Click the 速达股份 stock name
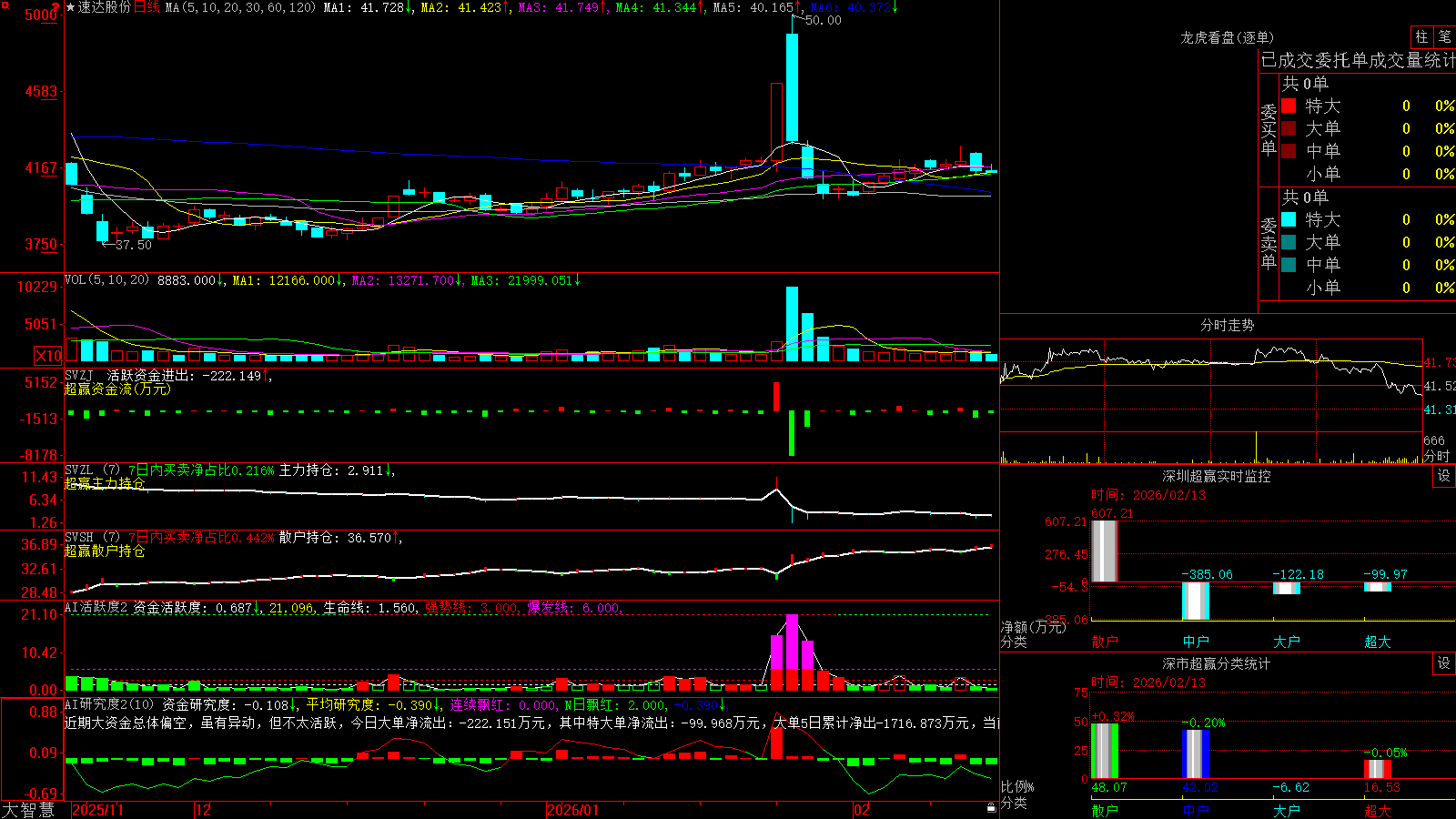The image size is (1456, 819). point(105,7)
